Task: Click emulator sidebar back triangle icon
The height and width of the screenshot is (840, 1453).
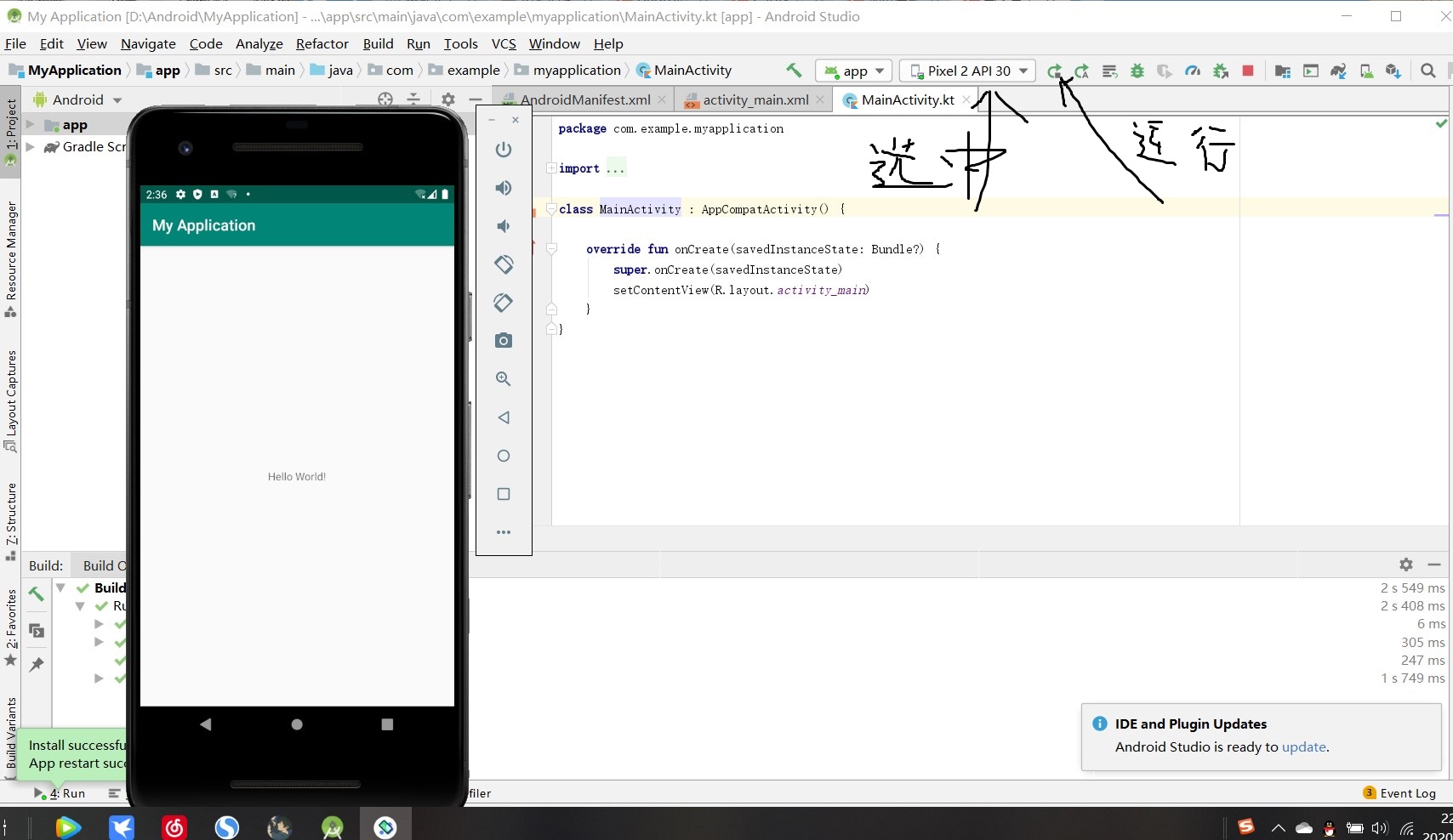Action: tap(504, 417)
